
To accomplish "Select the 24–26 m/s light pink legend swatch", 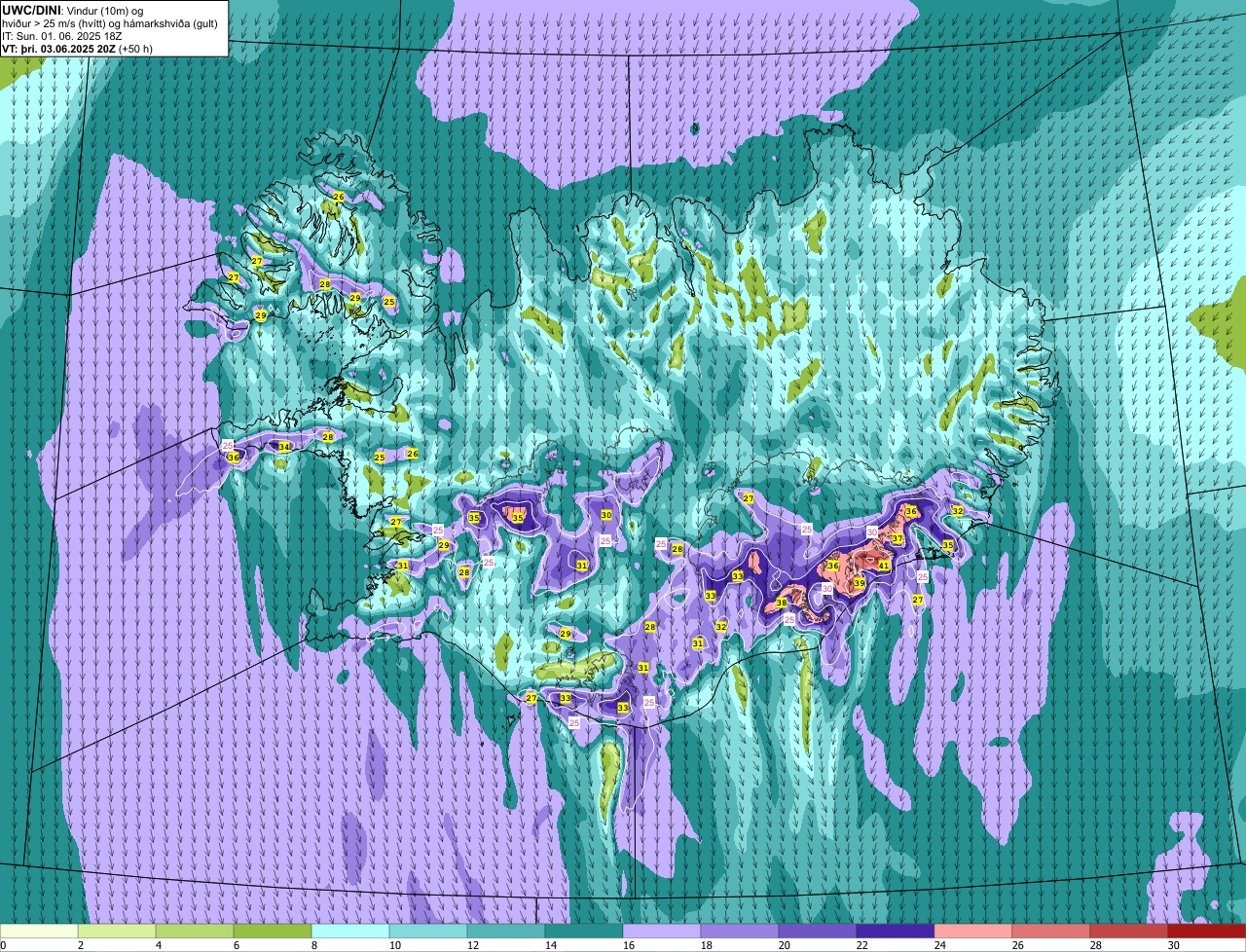I will click(973, 932).
